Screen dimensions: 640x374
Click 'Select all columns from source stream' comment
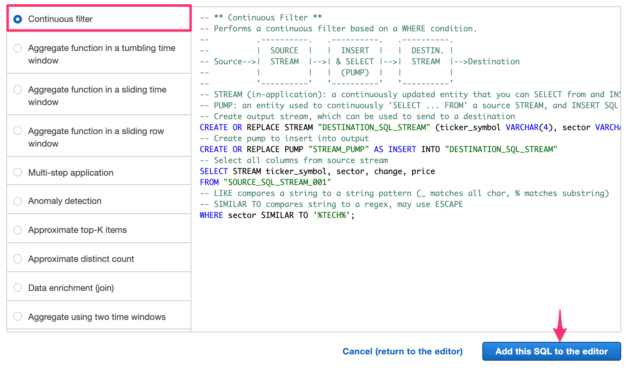click(x=294, y=160)
